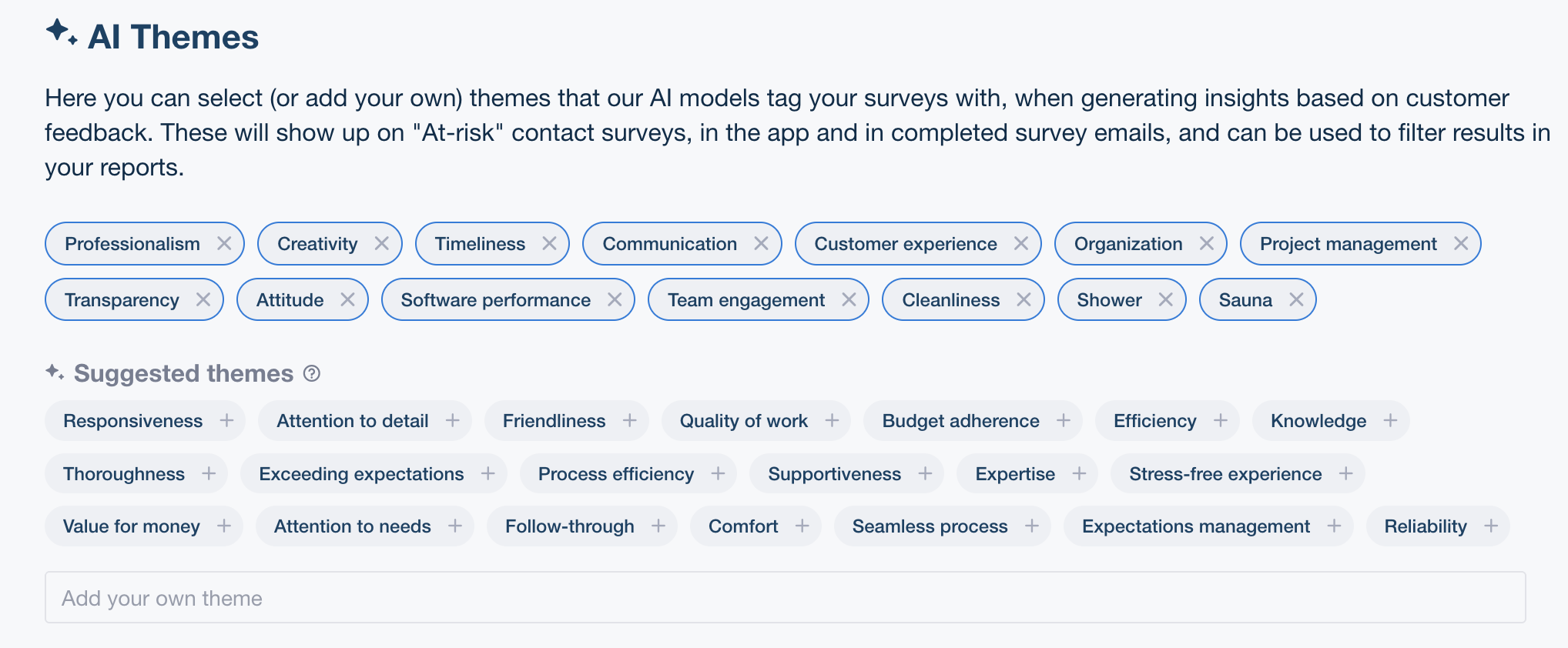Add the Comfort theme plus icon

click(x=802, y=526)
